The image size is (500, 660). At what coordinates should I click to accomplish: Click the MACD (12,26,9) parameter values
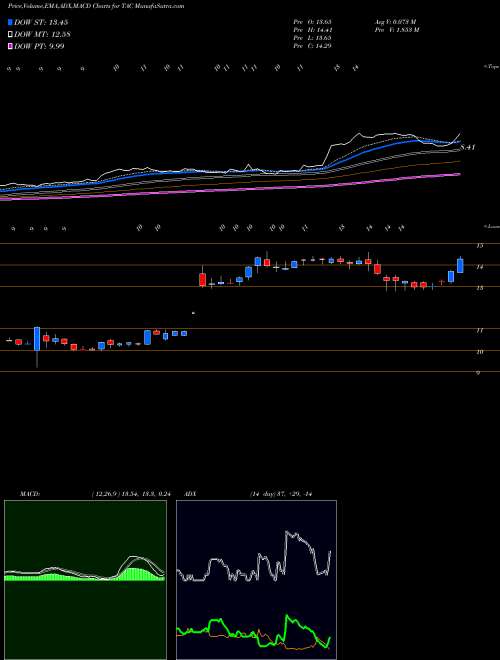tap(130, 493)
